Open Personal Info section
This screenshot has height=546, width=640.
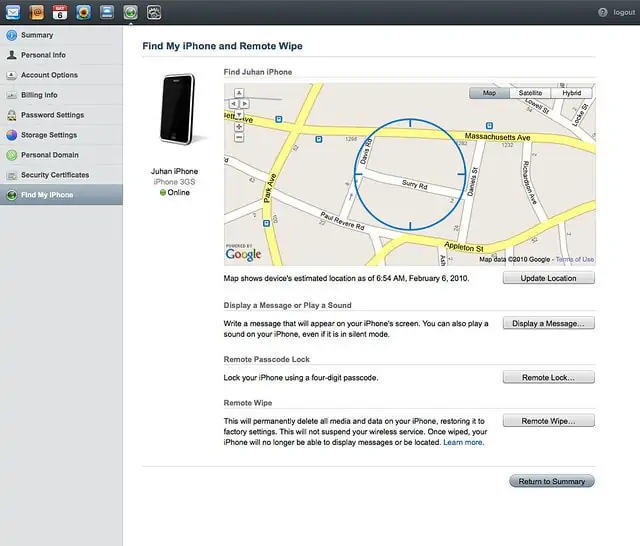[x=61, y=55]
